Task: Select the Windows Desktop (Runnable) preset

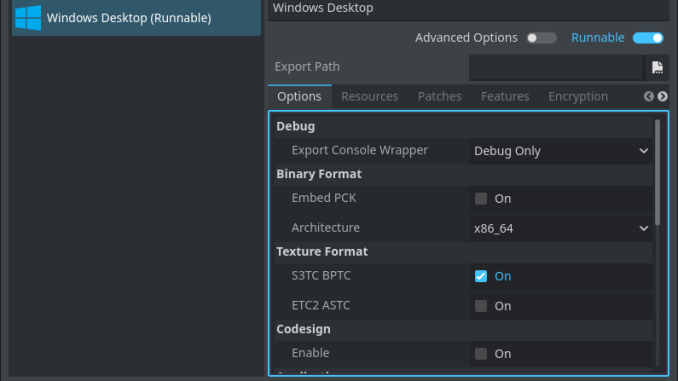Action: pos(136,18)
